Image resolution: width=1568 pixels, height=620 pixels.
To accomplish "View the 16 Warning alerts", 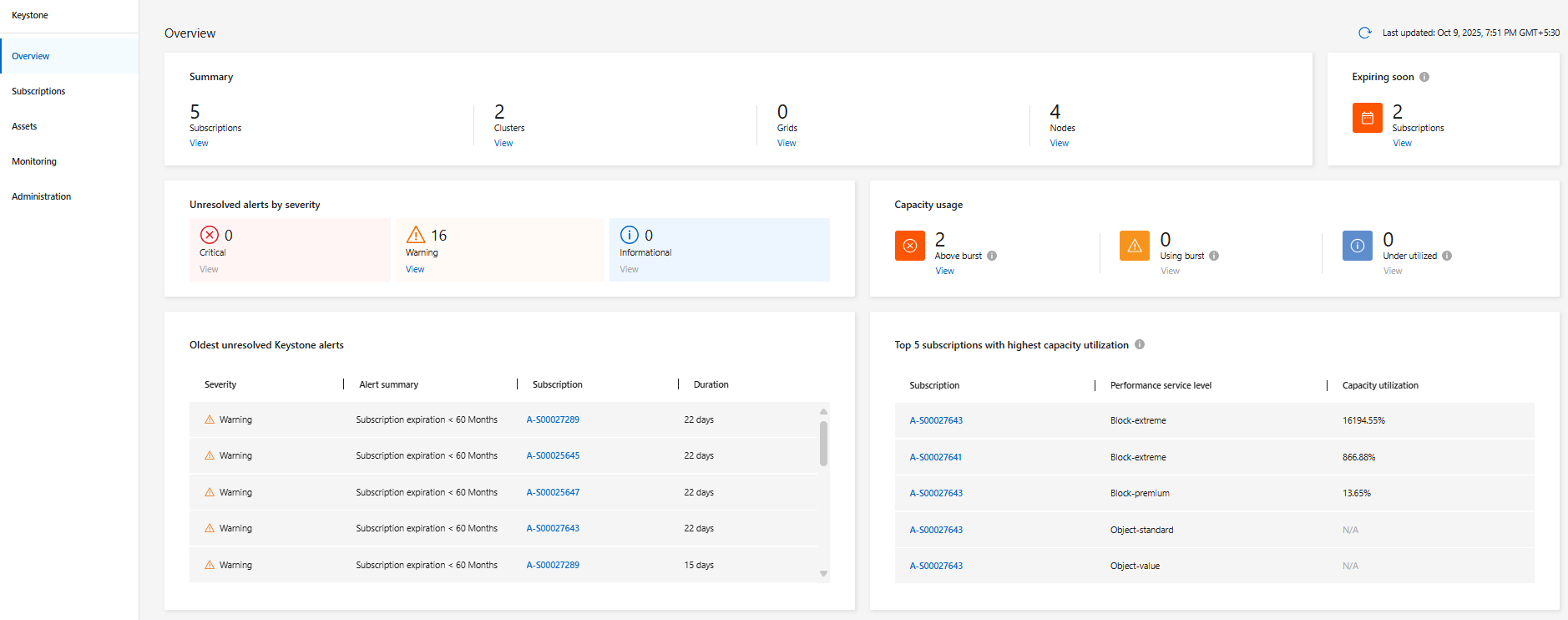I will click(415, 269).
